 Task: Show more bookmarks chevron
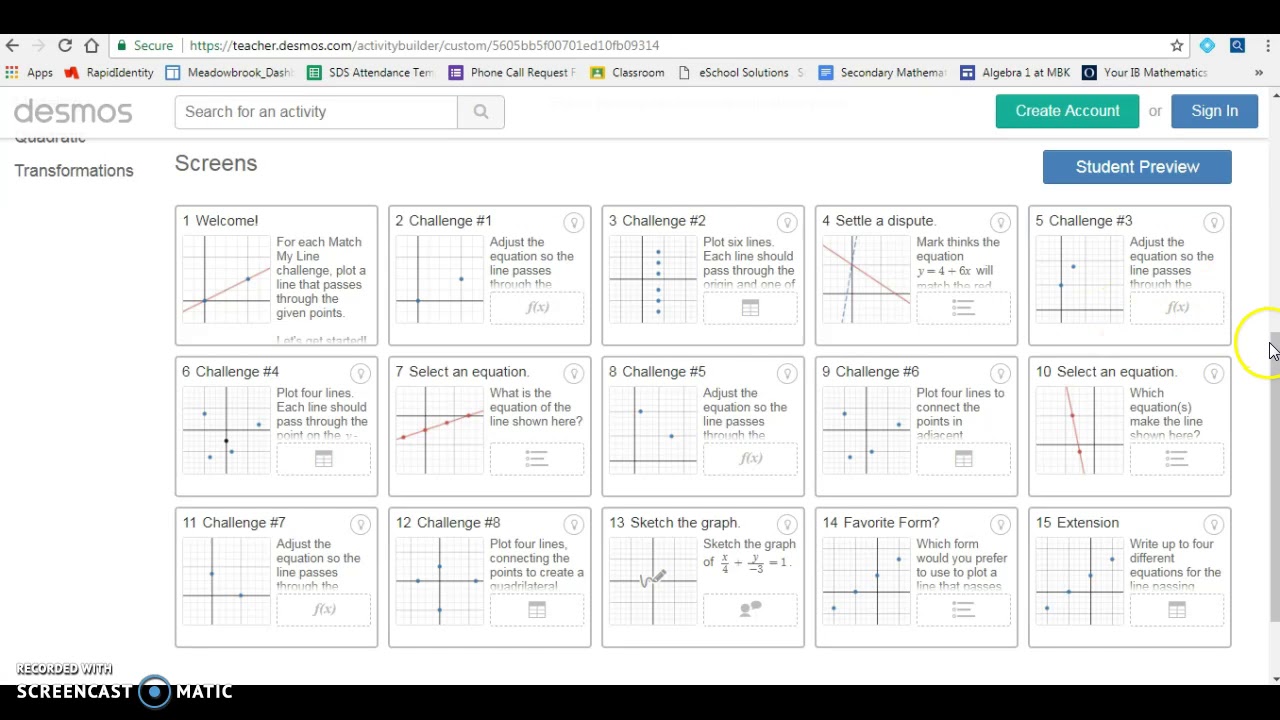[x=1259, y=72]
